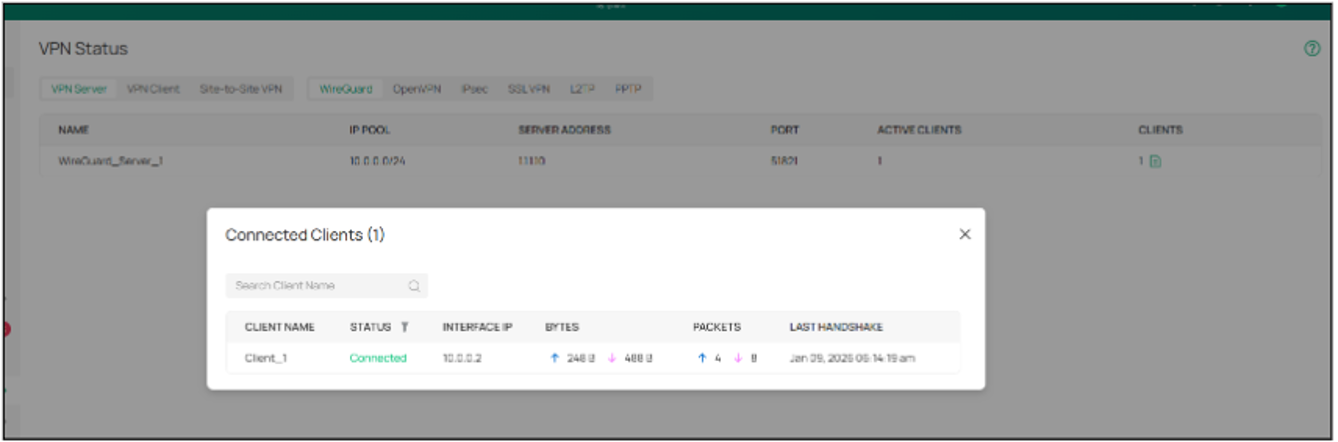Click the last handshake timestamp
1338x442 pixels.
pyautogui.click(x=852, y=358)
